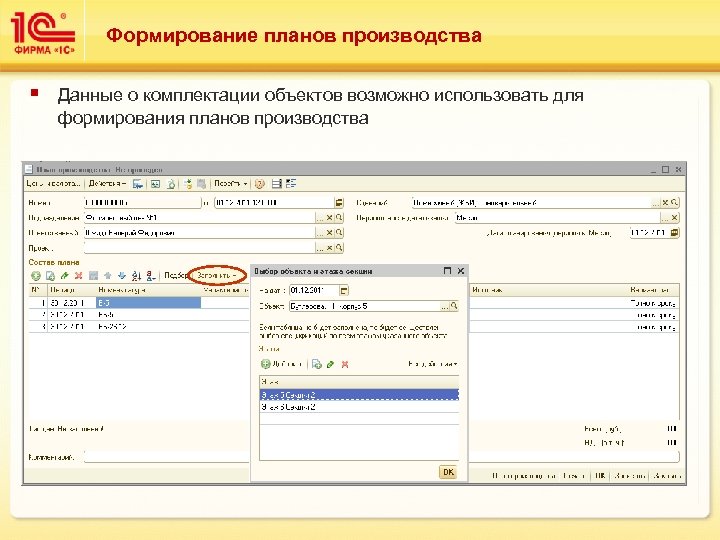
Task: Select highlighted Номенклатура cell in row 1
Action: pyautogui.click(x=148, y=303)
